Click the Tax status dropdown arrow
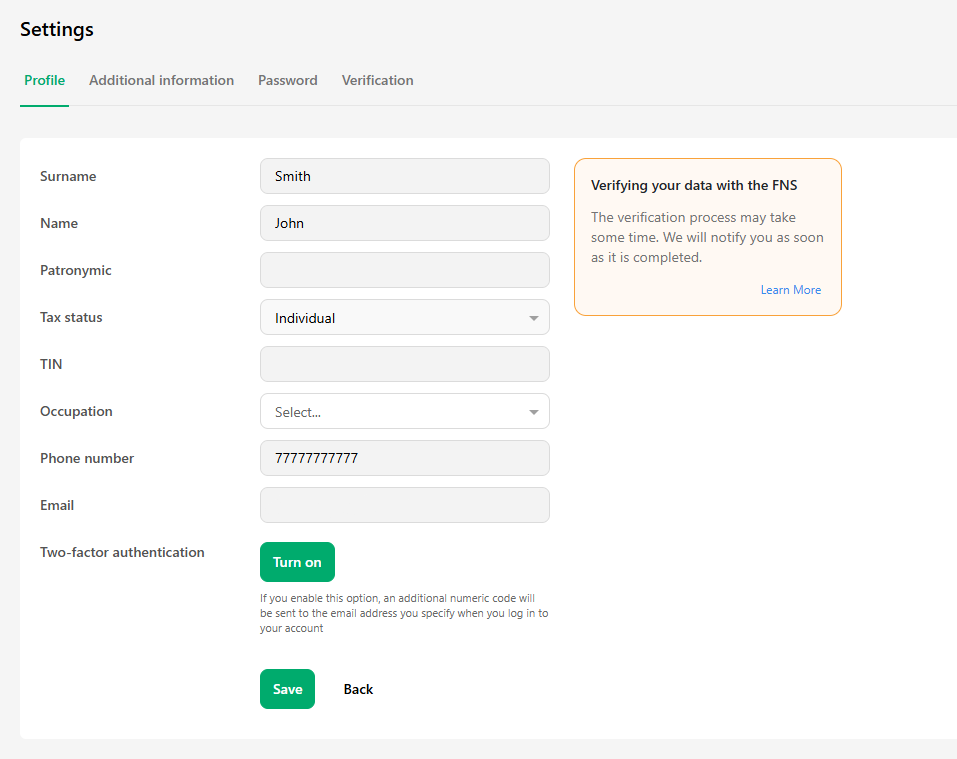 (x=533, y=318)
